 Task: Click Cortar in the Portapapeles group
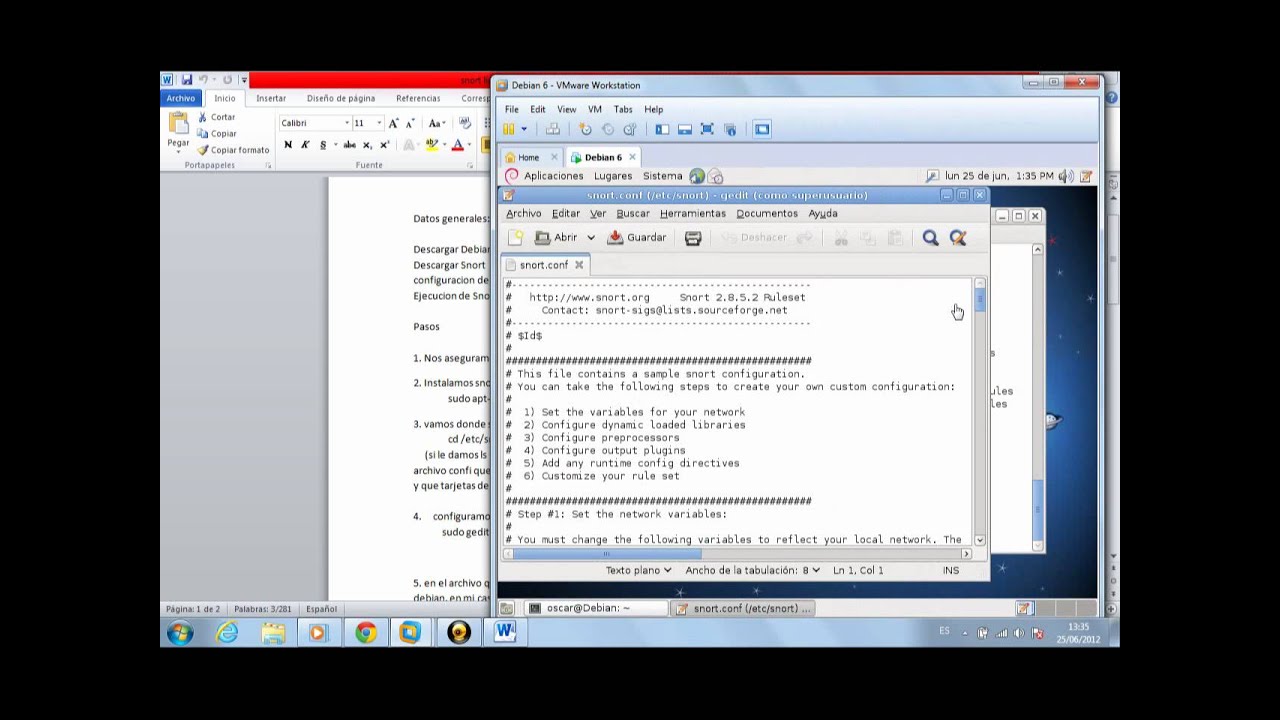[216, 117]
